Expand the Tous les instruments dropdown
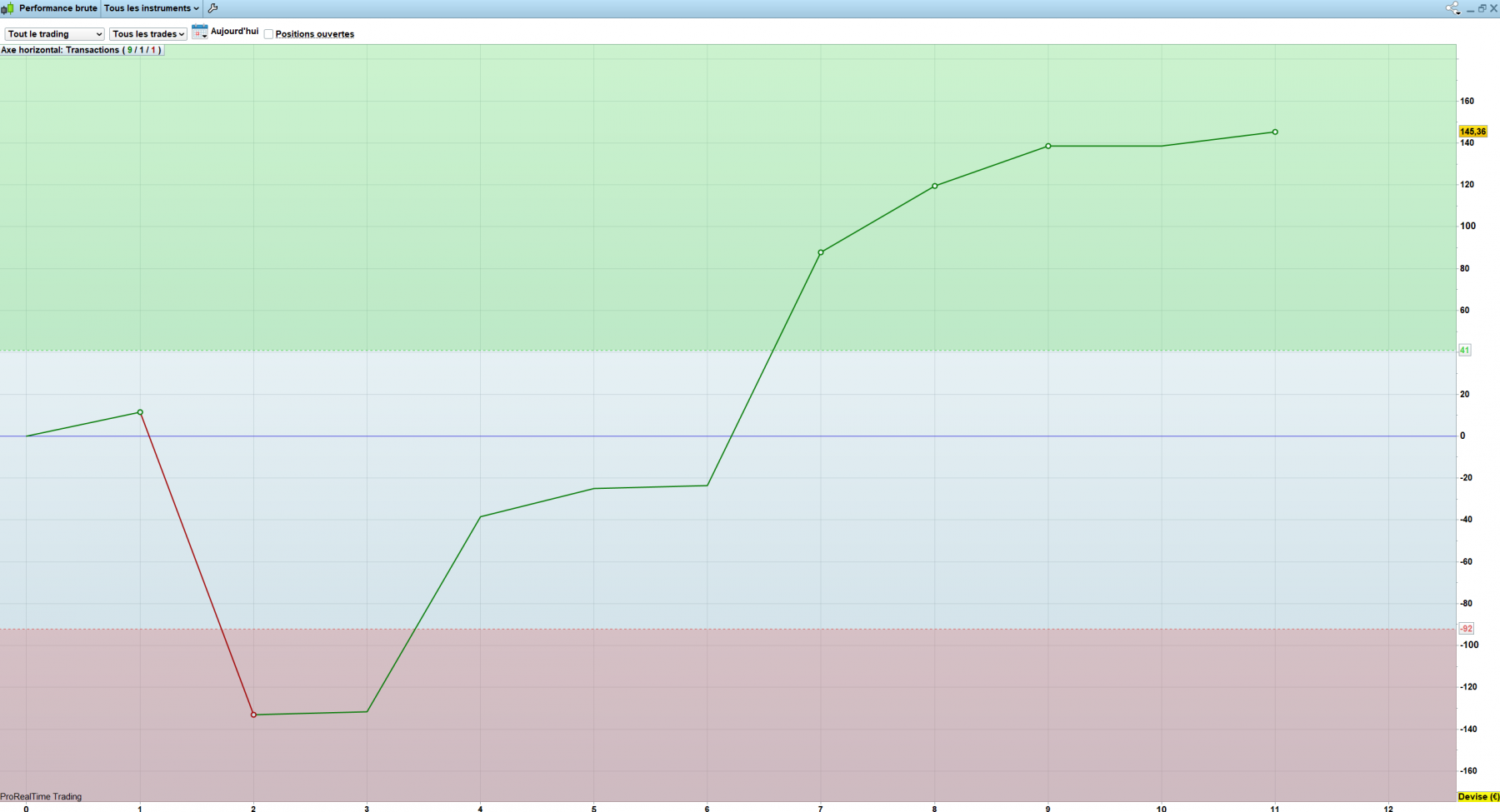 [151, 8]
